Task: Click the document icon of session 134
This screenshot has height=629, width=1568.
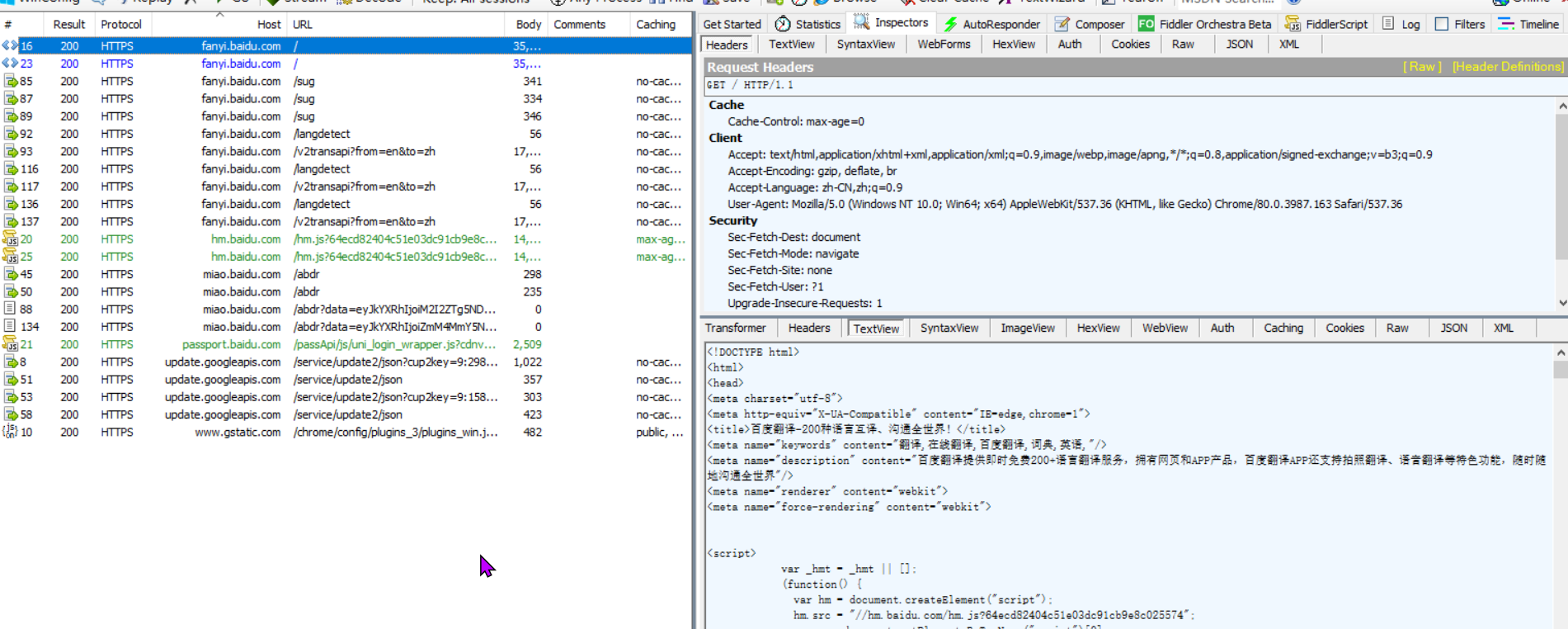Action: [10, 326]
